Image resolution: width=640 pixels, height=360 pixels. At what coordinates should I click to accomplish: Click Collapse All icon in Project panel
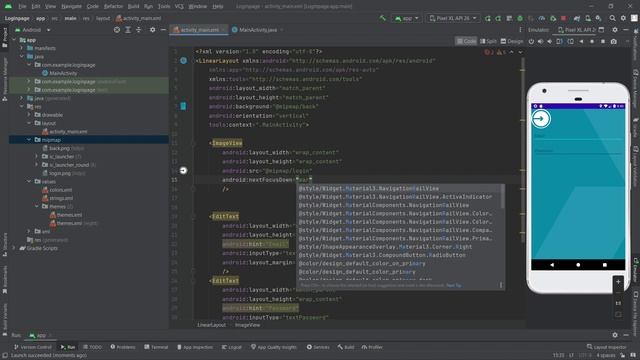[x=138, y=30]
